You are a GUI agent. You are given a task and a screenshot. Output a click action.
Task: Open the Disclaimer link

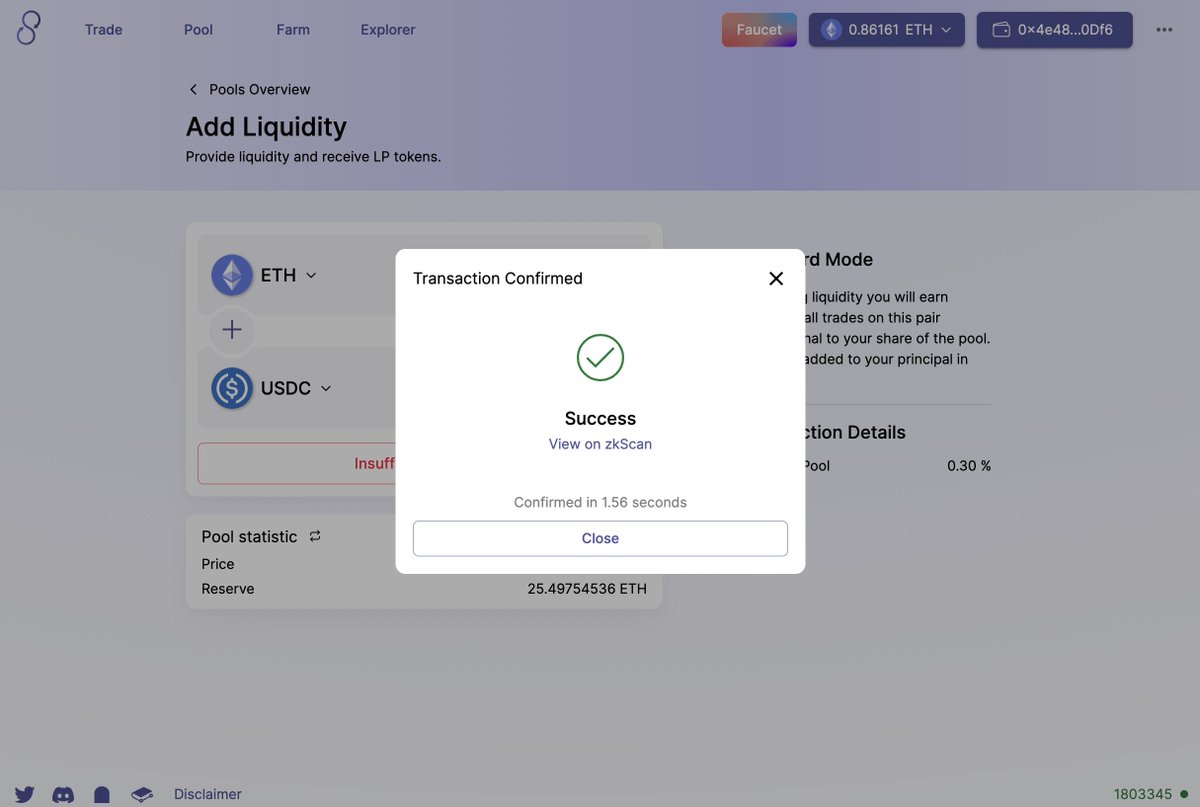208,794
